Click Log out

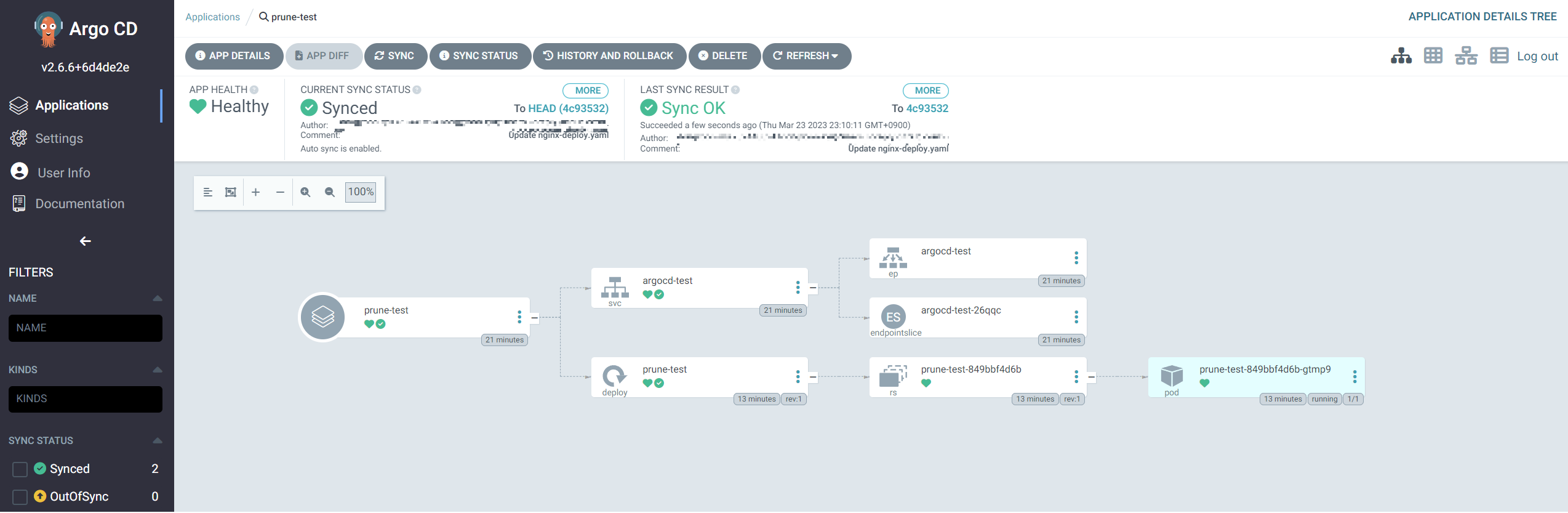[1537, 56]
